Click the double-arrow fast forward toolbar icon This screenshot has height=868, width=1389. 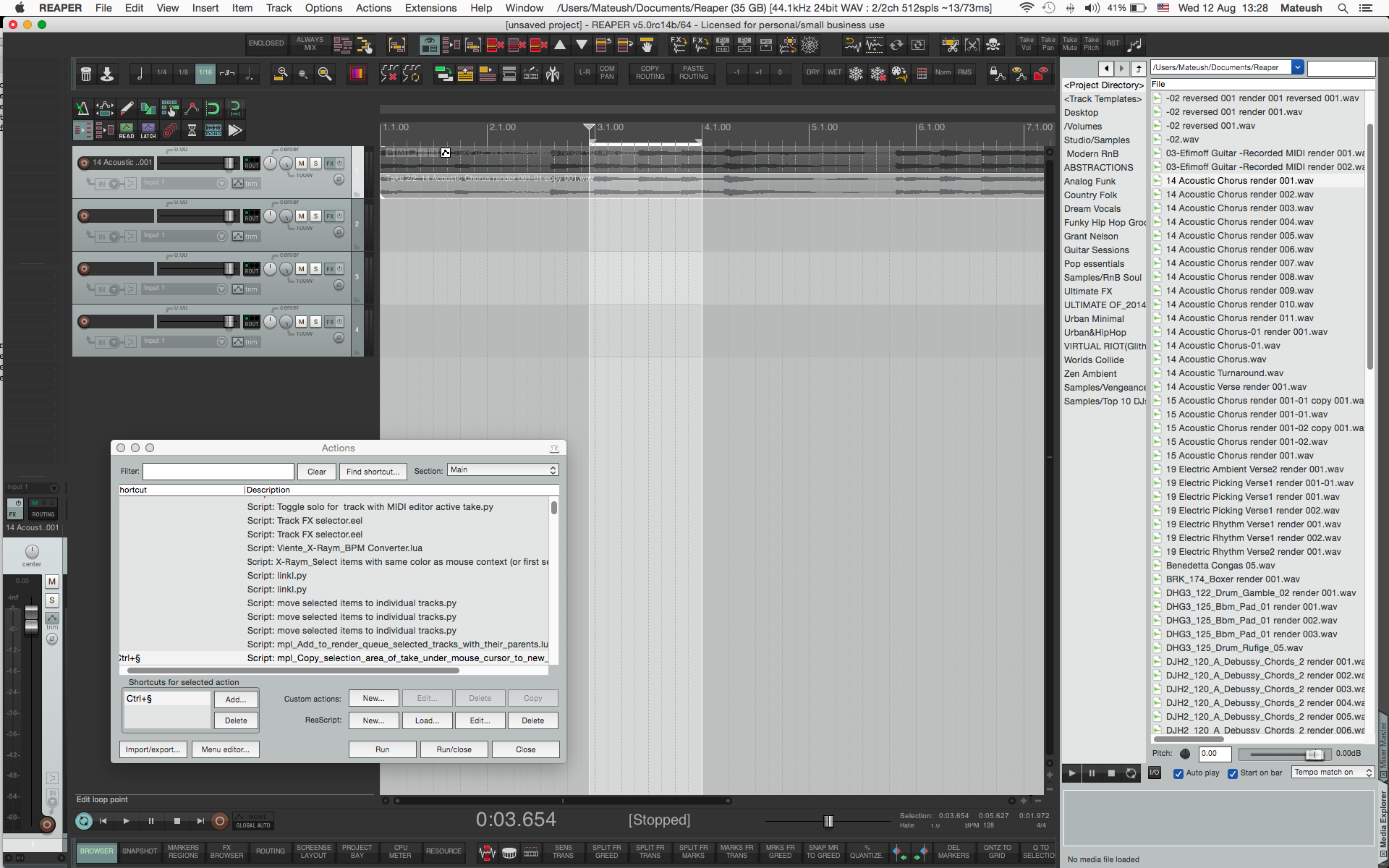click(x=235, y=130)
